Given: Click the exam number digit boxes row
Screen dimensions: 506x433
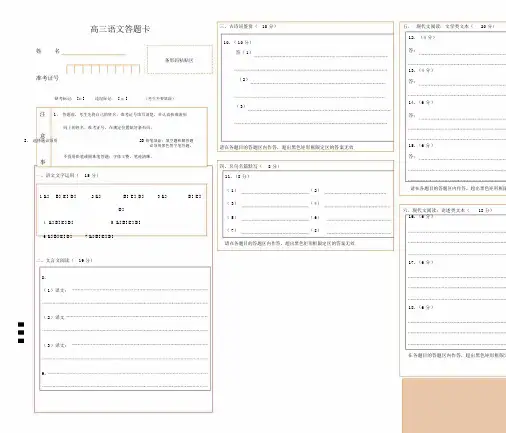Looking at the screenshot, I should point(103,69).
